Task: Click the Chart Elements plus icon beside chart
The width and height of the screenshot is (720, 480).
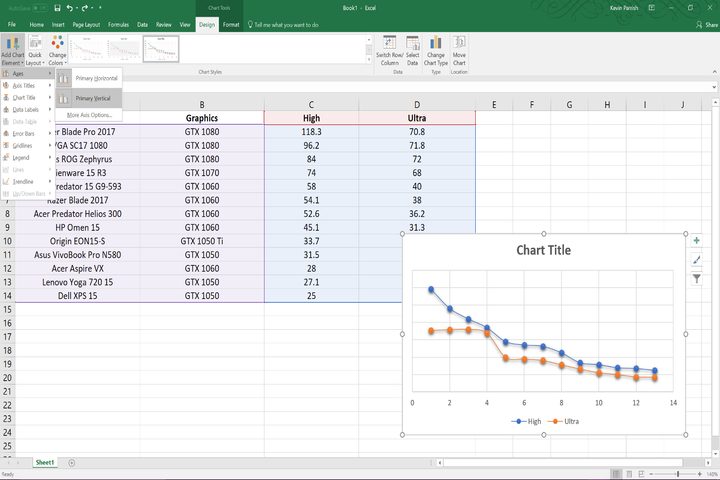Action: pyautogui.click(x=697, y=241)
